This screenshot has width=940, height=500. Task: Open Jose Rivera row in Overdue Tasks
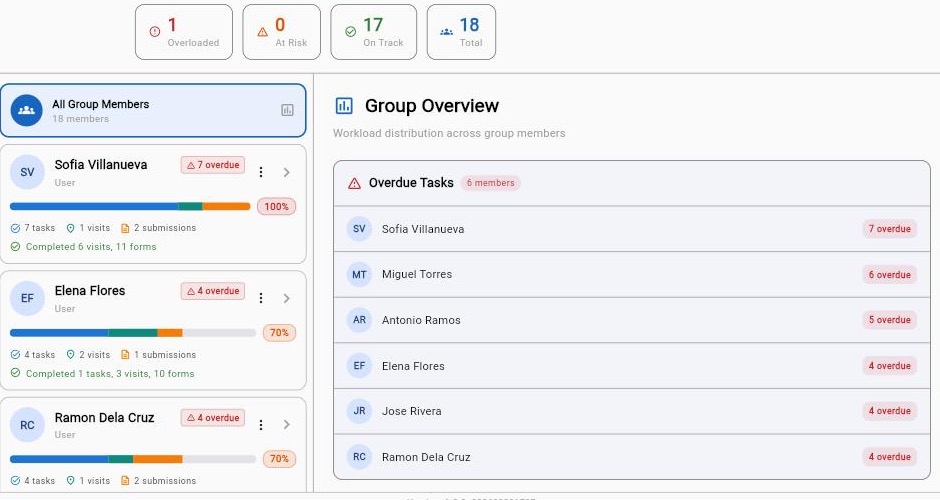click(x=632, y=411)
